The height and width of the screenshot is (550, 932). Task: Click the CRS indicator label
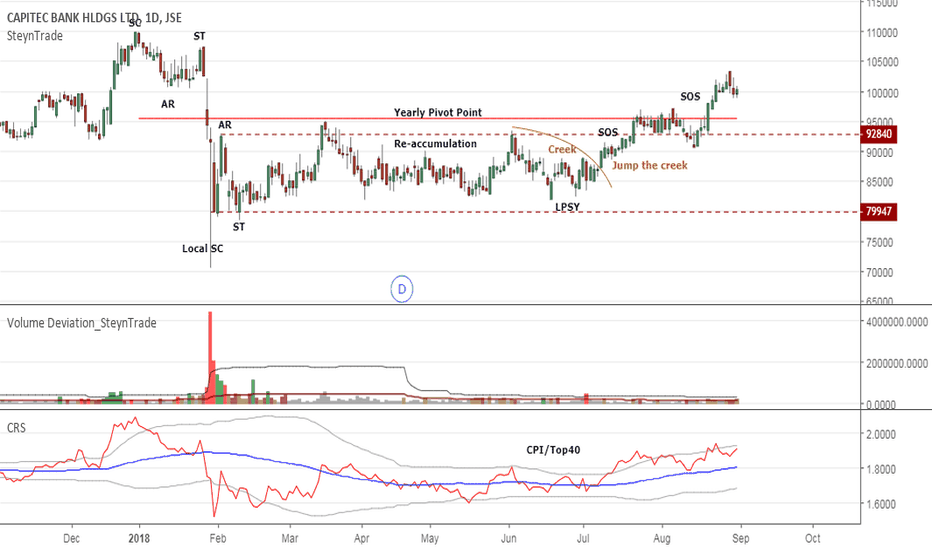[16, 428]
